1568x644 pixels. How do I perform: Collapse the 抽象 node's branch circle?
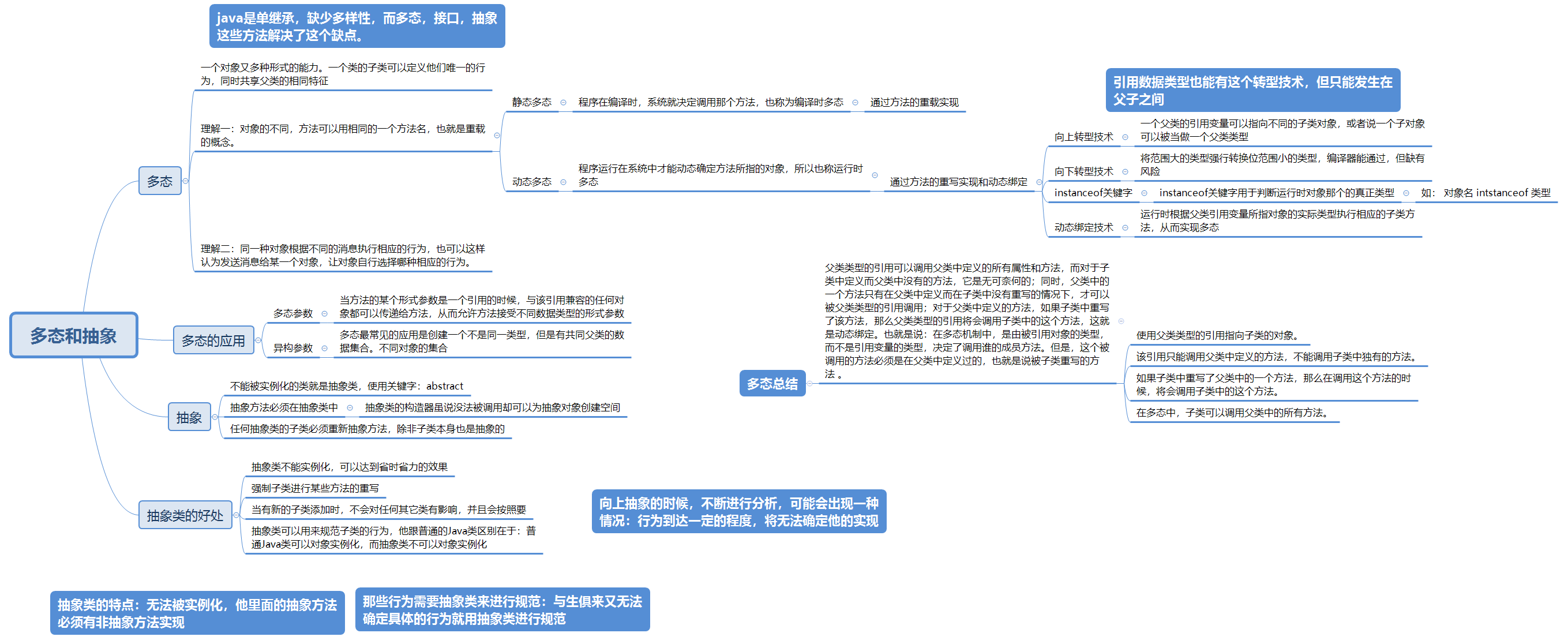click(x=215, y=417)
